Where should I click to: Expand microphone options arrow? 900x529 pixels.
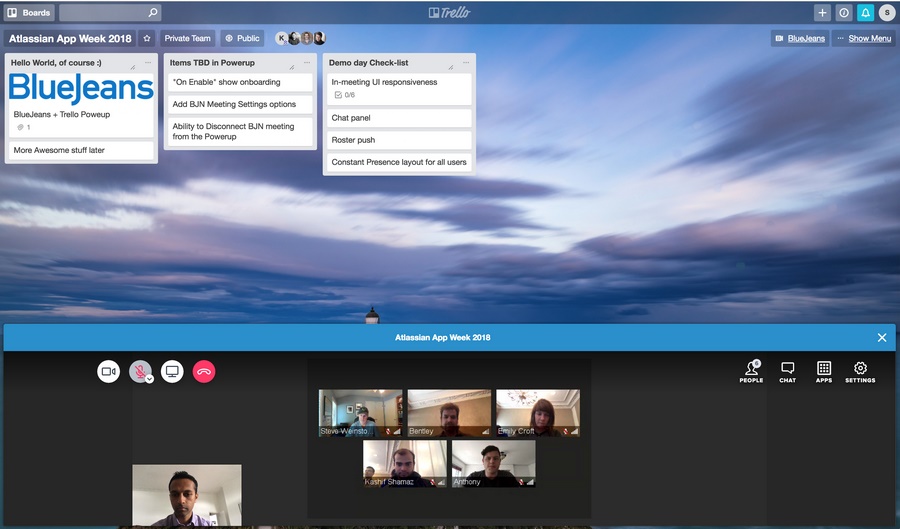pos(149,379)
